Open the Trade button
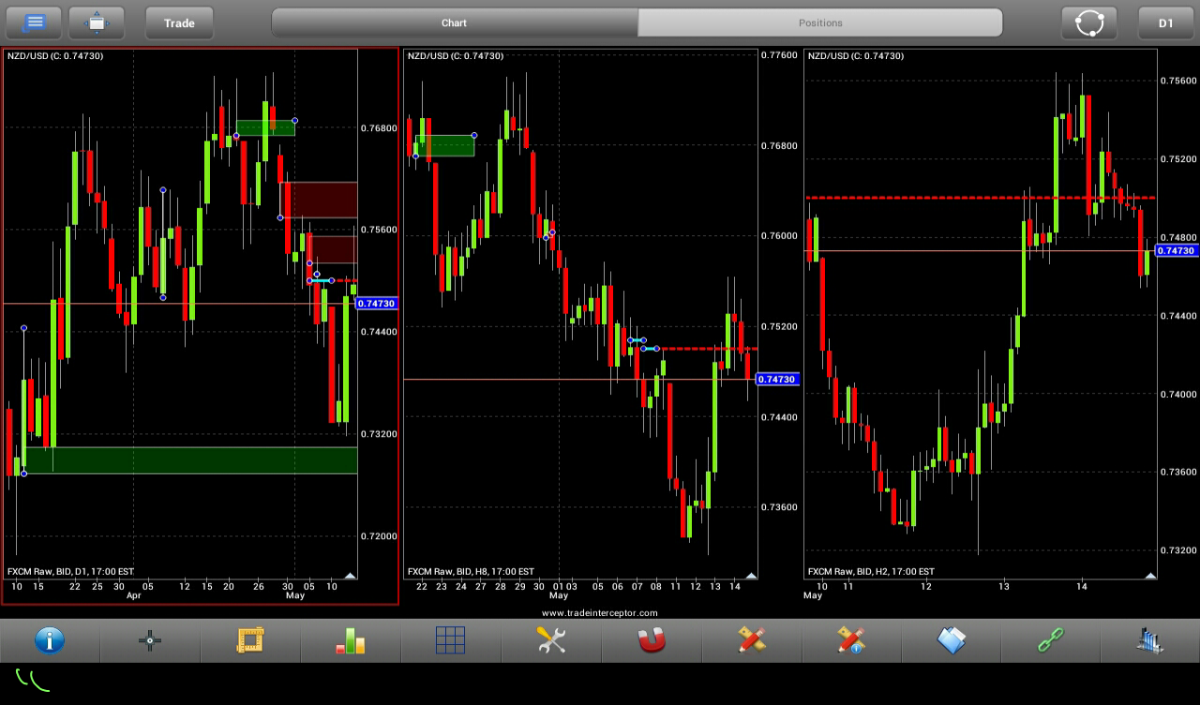The image size is (1200, 705). (x=180, y=22)
